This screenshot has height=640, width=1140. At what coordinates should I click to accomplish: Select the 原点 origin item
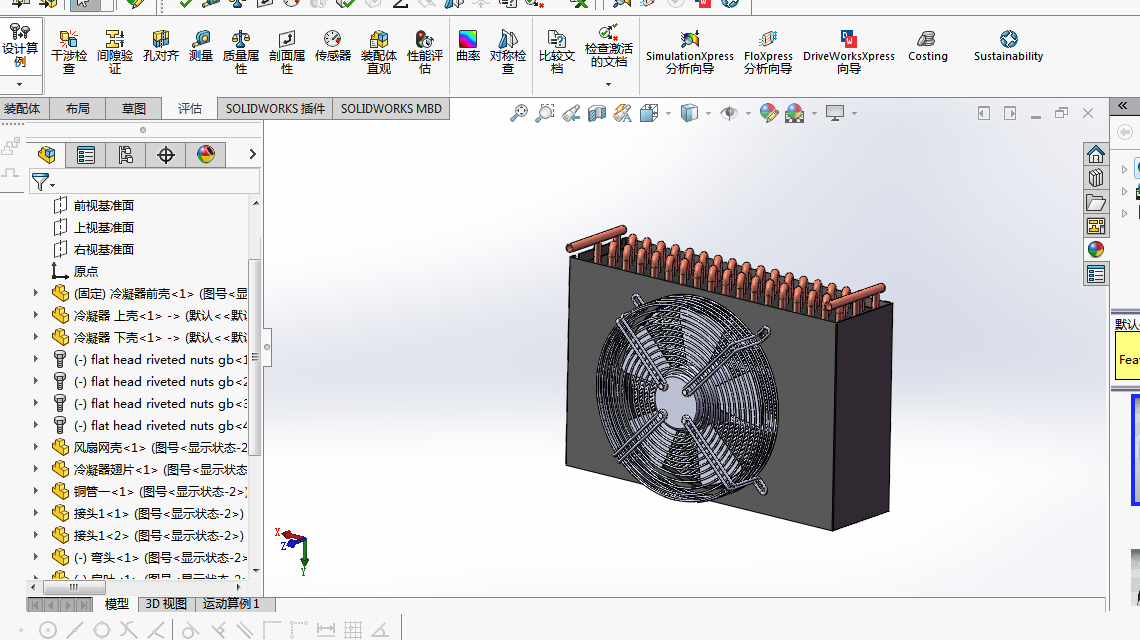click(x=86, y=271)
